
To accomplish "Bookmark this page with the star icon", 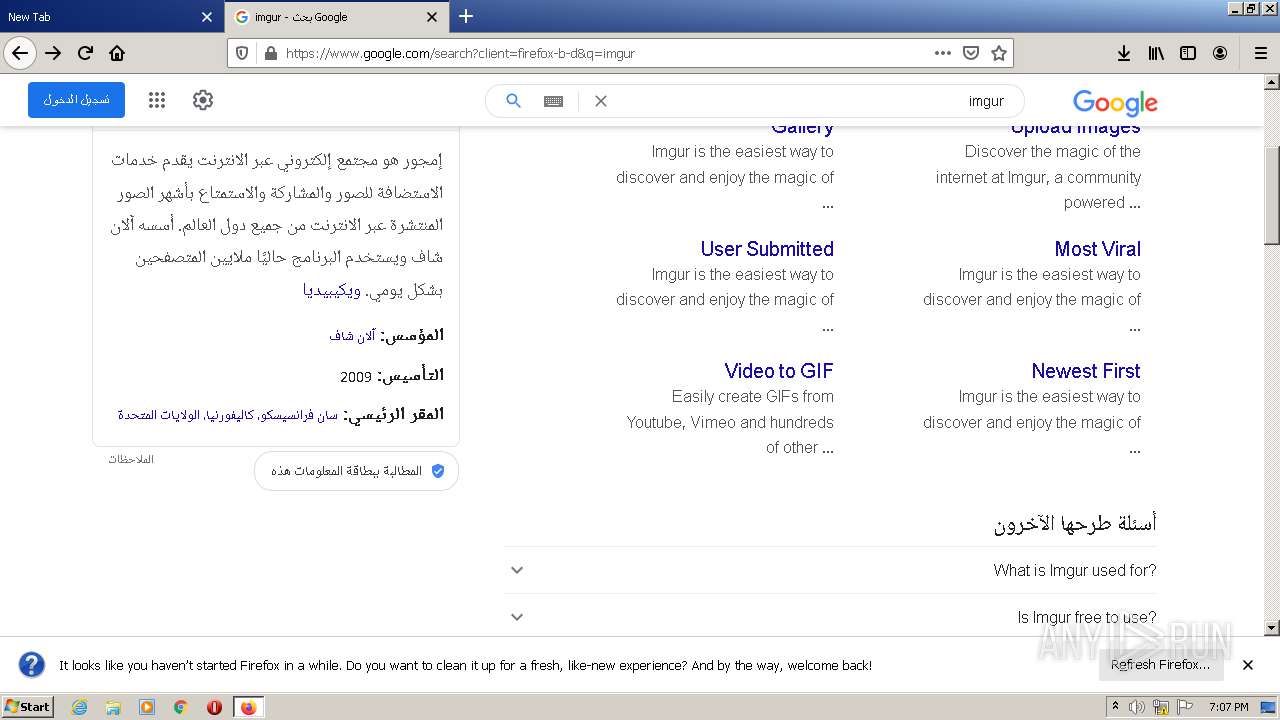I will 998,53.
